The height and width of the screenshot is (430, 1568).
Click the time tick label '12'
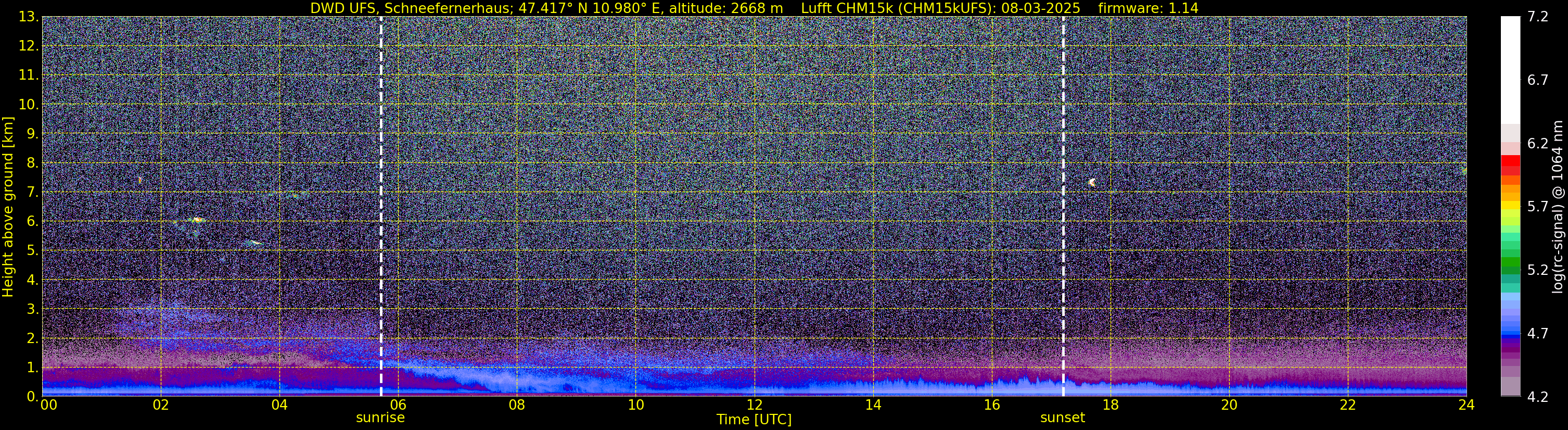pyautogui.click(x=754, y=405)
